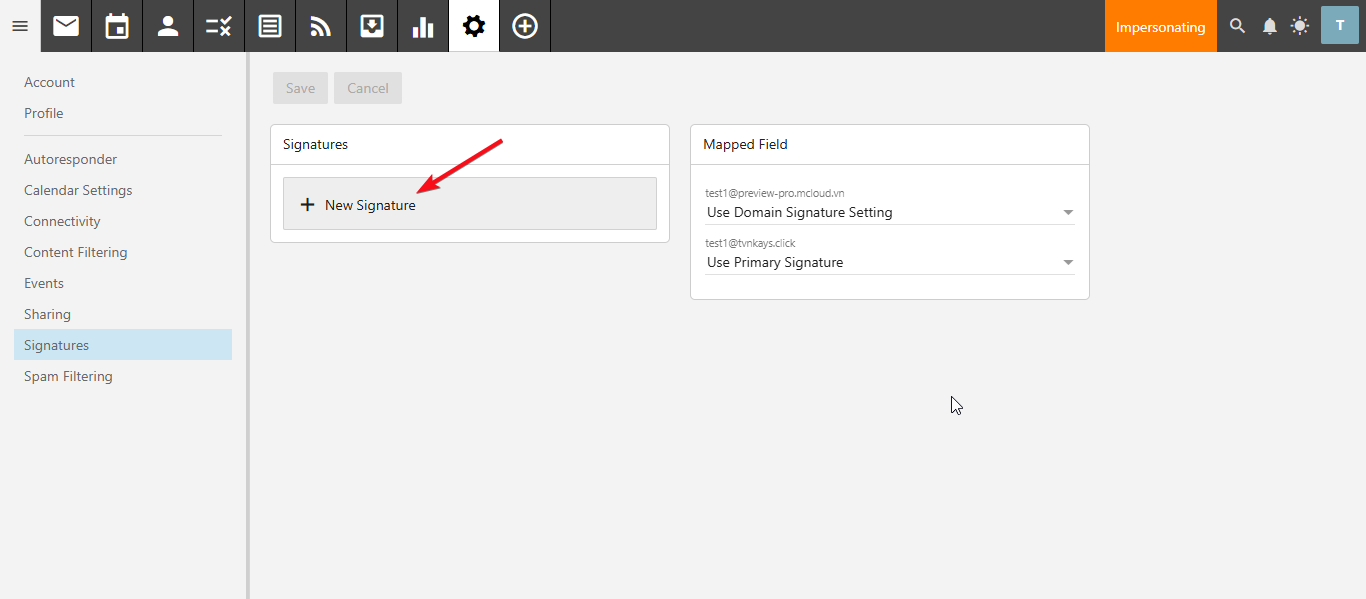Image resolution: width=1366 pixels, height=599 pixels.
Task: Go to Contacts person icon
Action: pos(168,26)
